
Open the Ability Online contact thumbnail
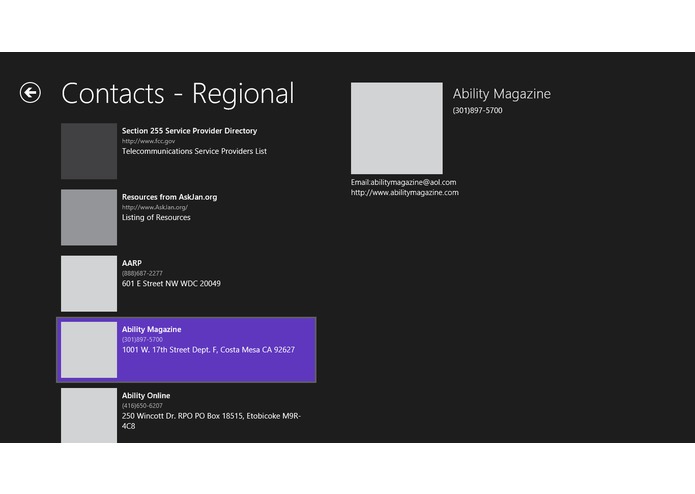click(x=89, y=415)
